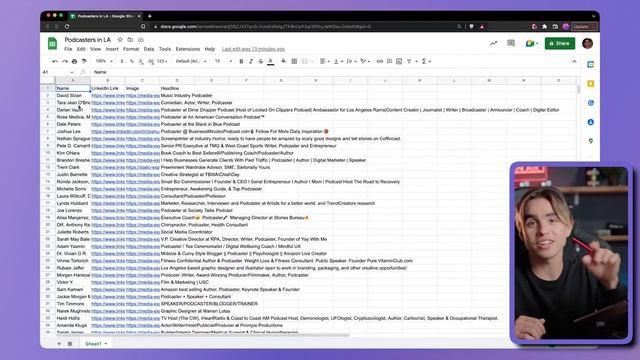
Task: Click Insert link icon
Action: [x=380, y=61]
